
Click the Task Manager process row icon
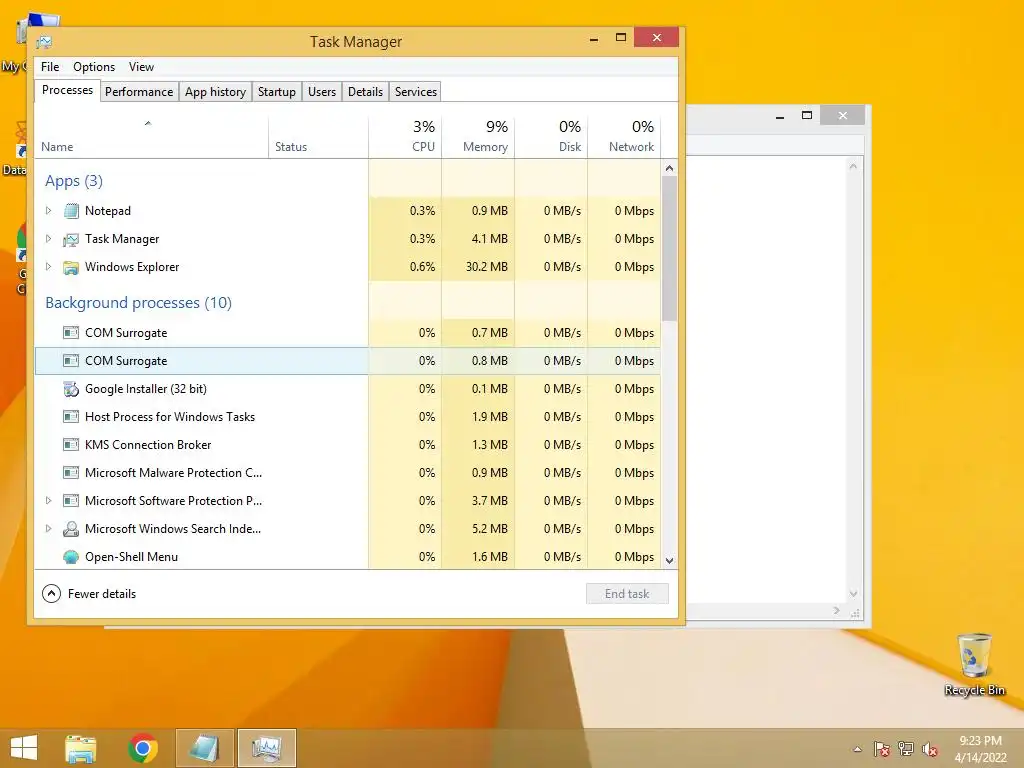tap(71, 240)
